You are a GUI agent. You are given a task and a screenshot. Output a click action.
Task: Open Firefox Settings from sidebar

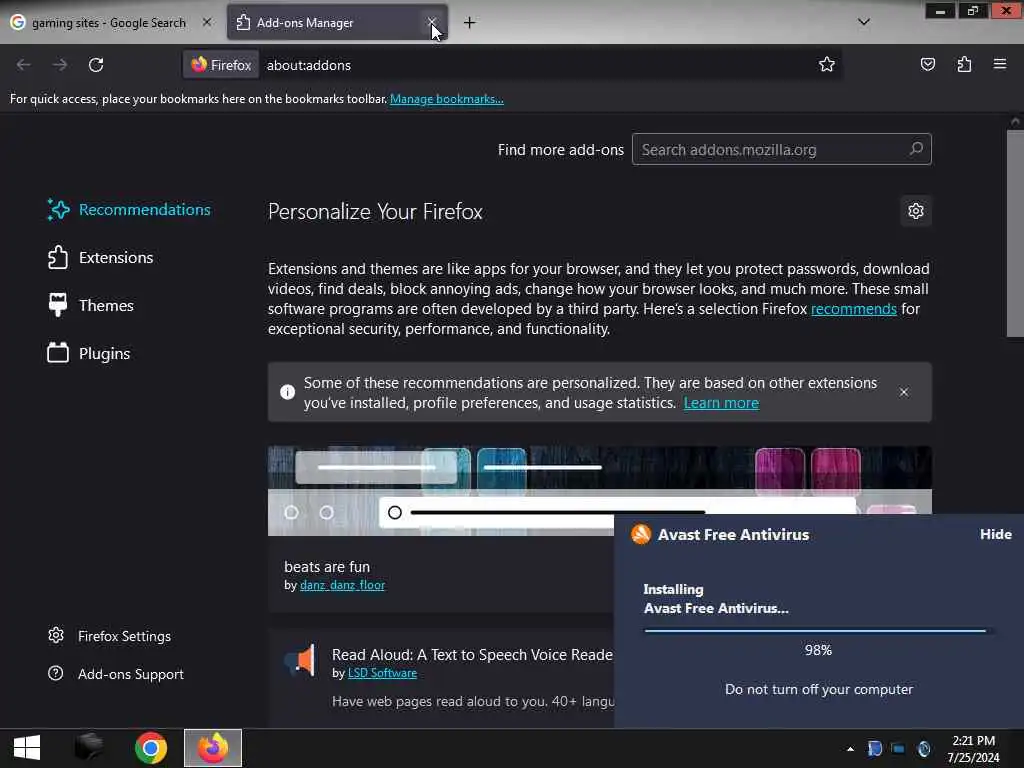[110, 636]
